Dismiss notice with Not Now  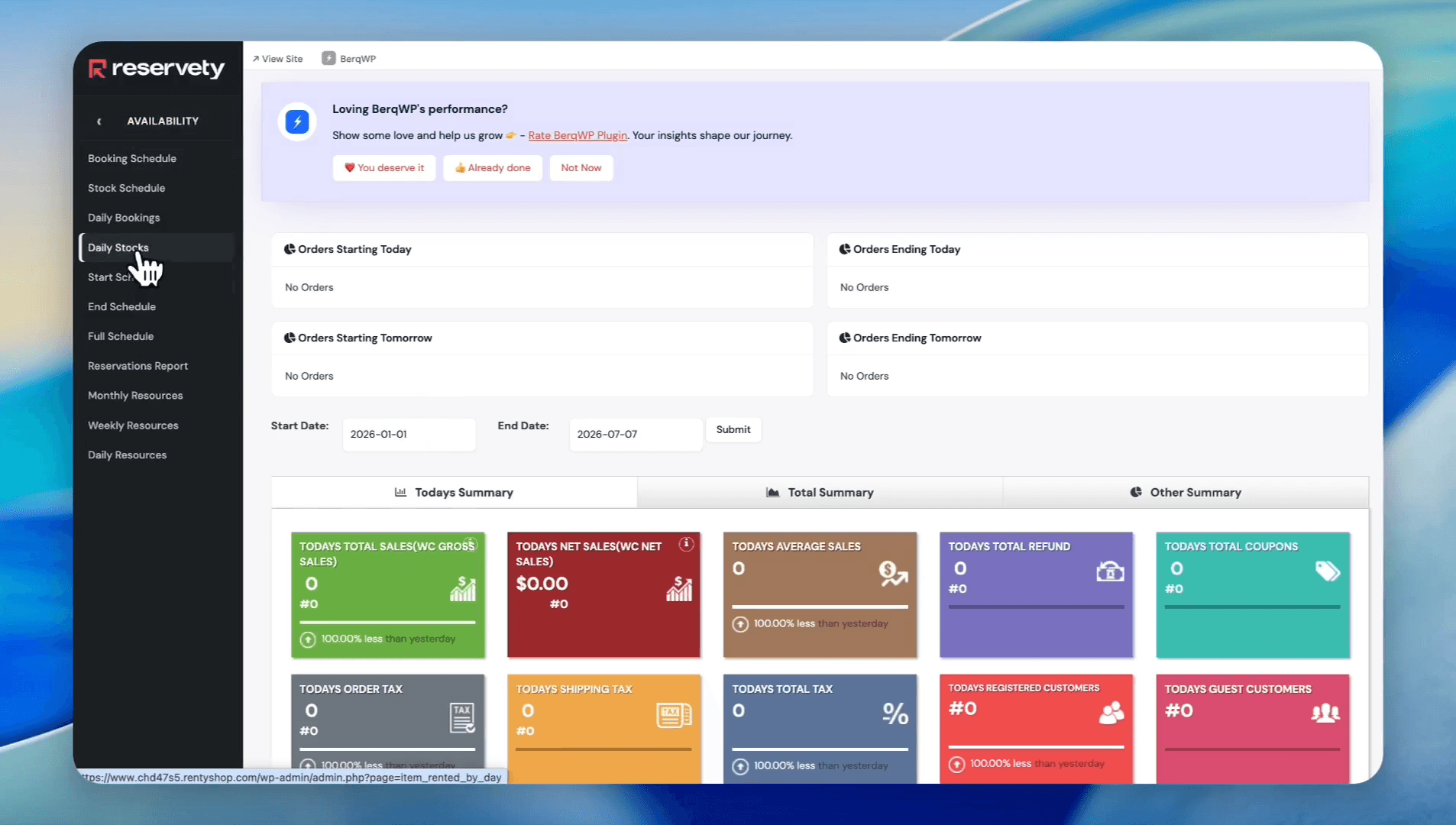(x=581, y=168)
